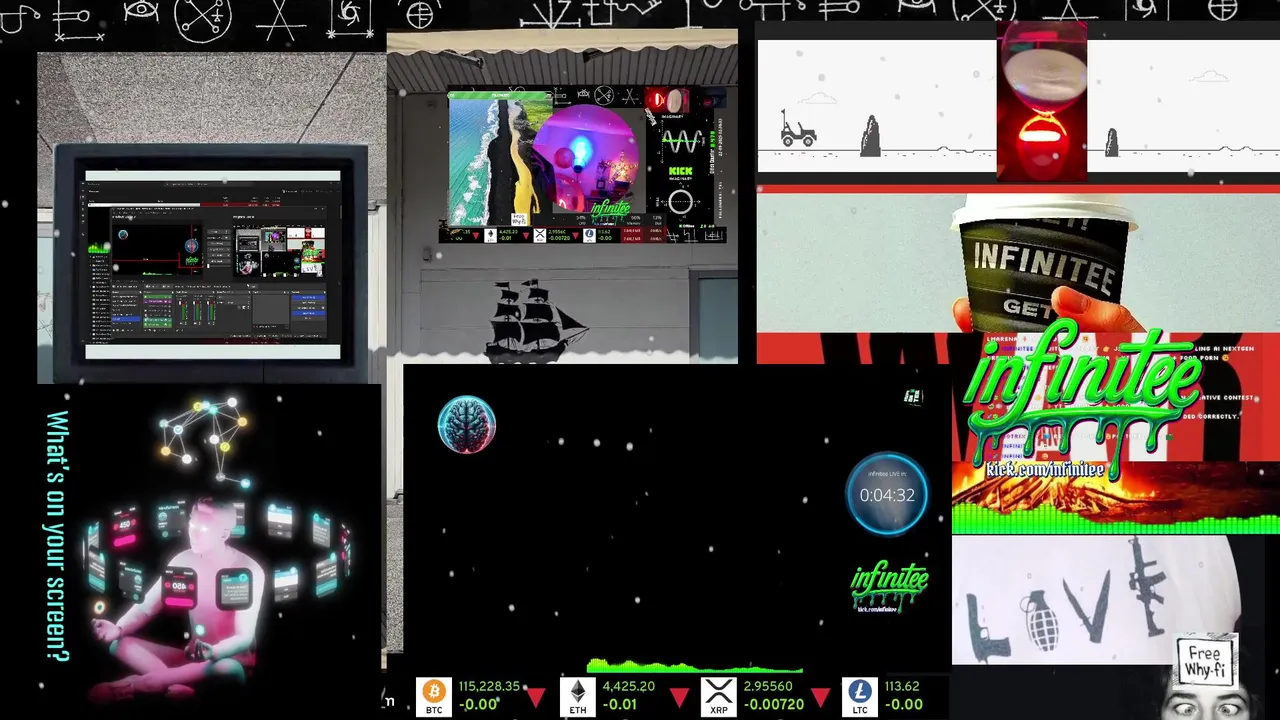The height and width of the screenshot is (720, 1280).
Task: Click the XRP change value -0.00720
Action: click(774, 704)
